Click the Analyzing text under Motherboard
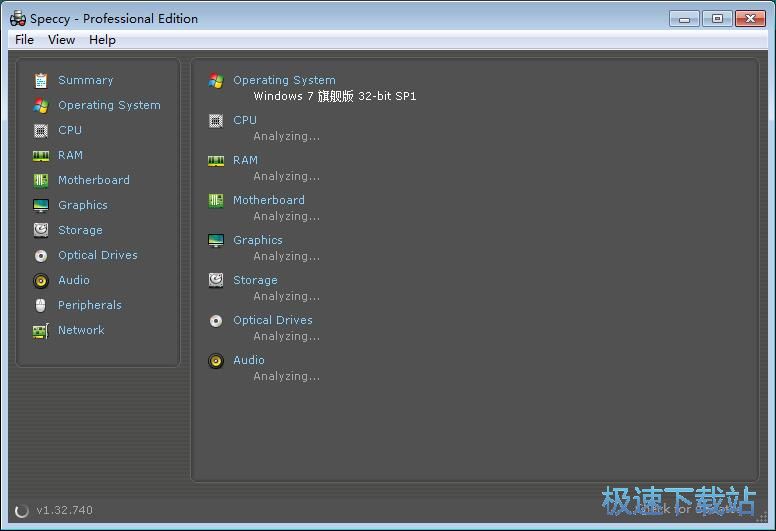The height and width of the screenshot is (531, 776). 287,216
